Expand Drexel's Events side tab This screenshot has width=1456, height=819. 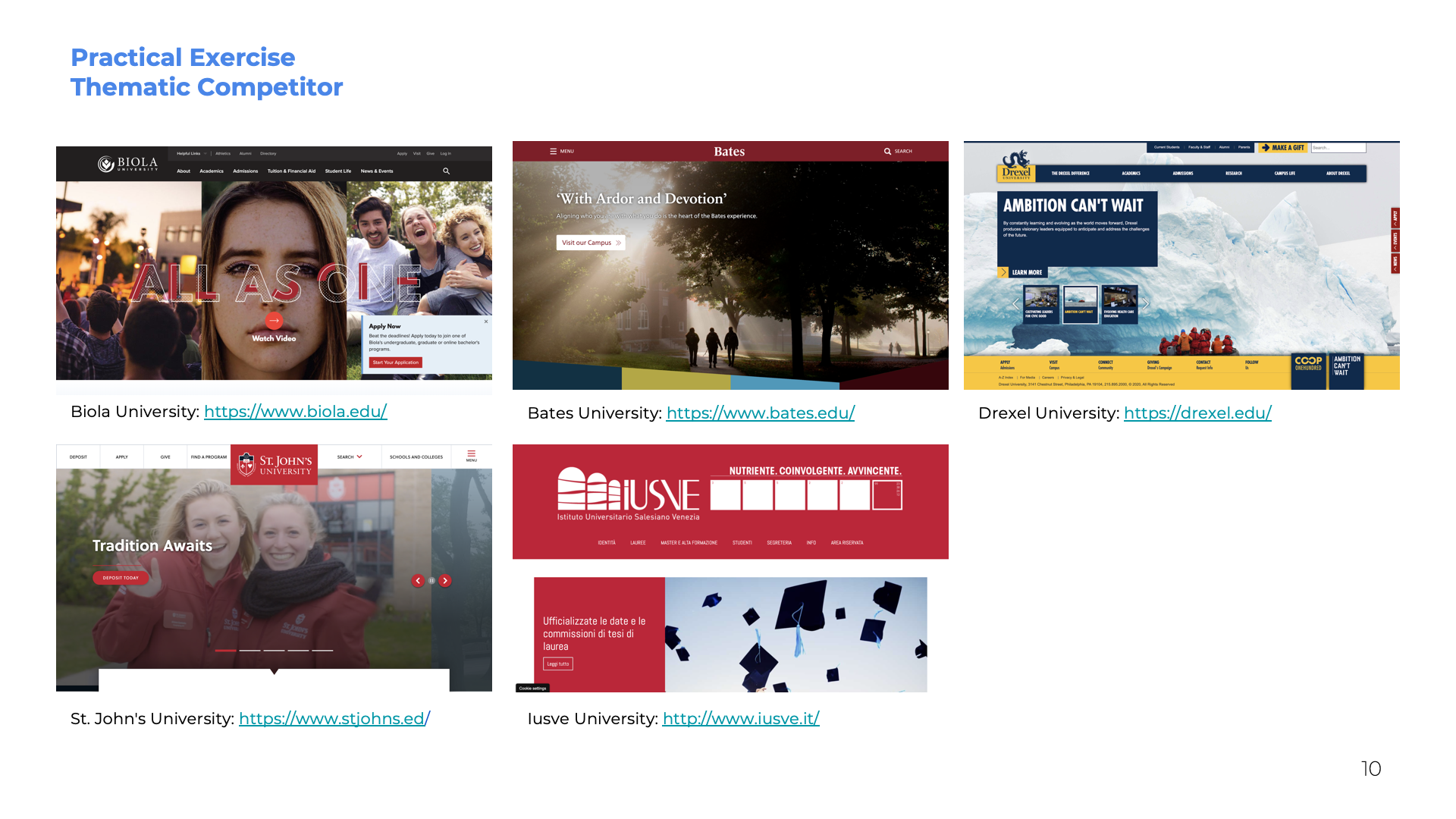click(x=1395, y=241)
